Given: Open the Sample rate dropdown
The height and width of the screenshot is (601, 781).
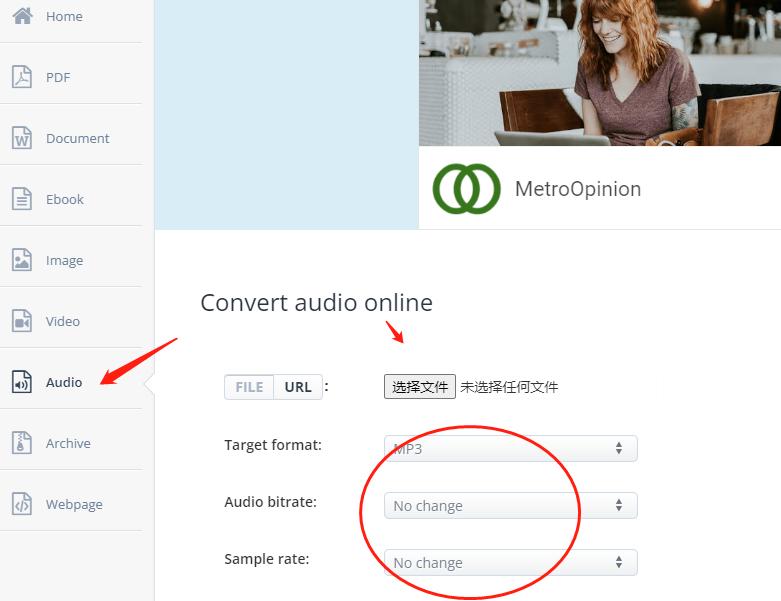Looking at the screenshot, I should (511, 563).
